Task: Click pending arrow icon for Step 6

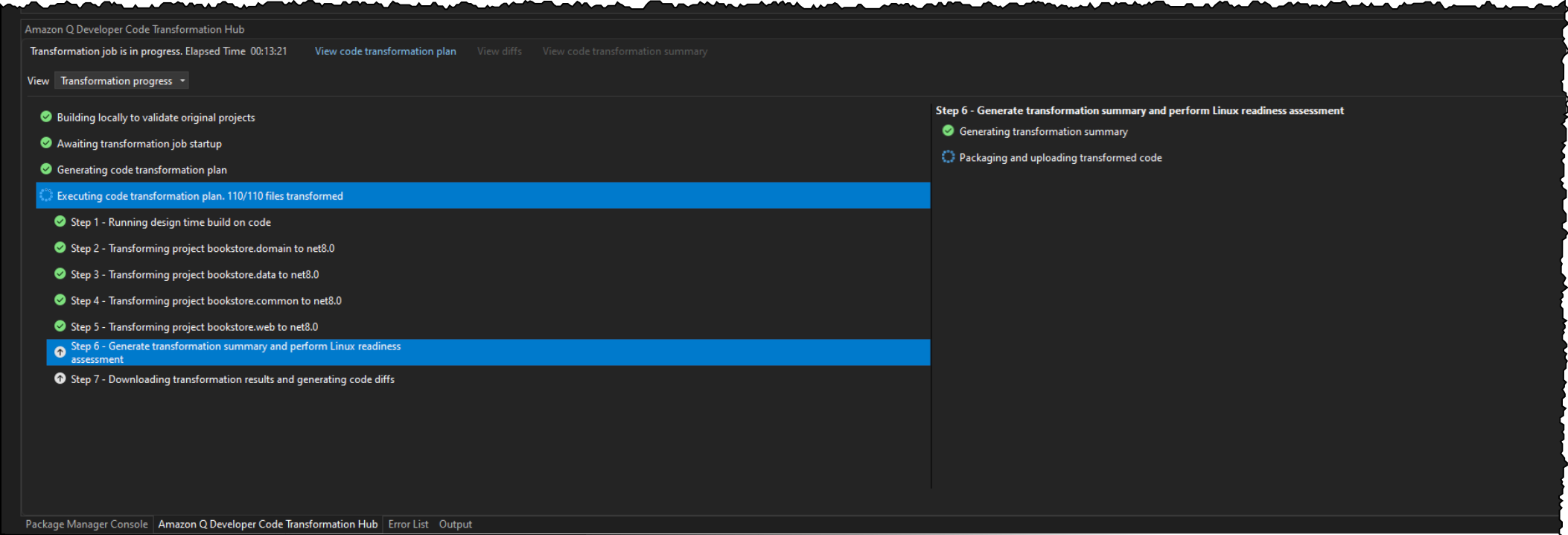Action: point(60,352)
